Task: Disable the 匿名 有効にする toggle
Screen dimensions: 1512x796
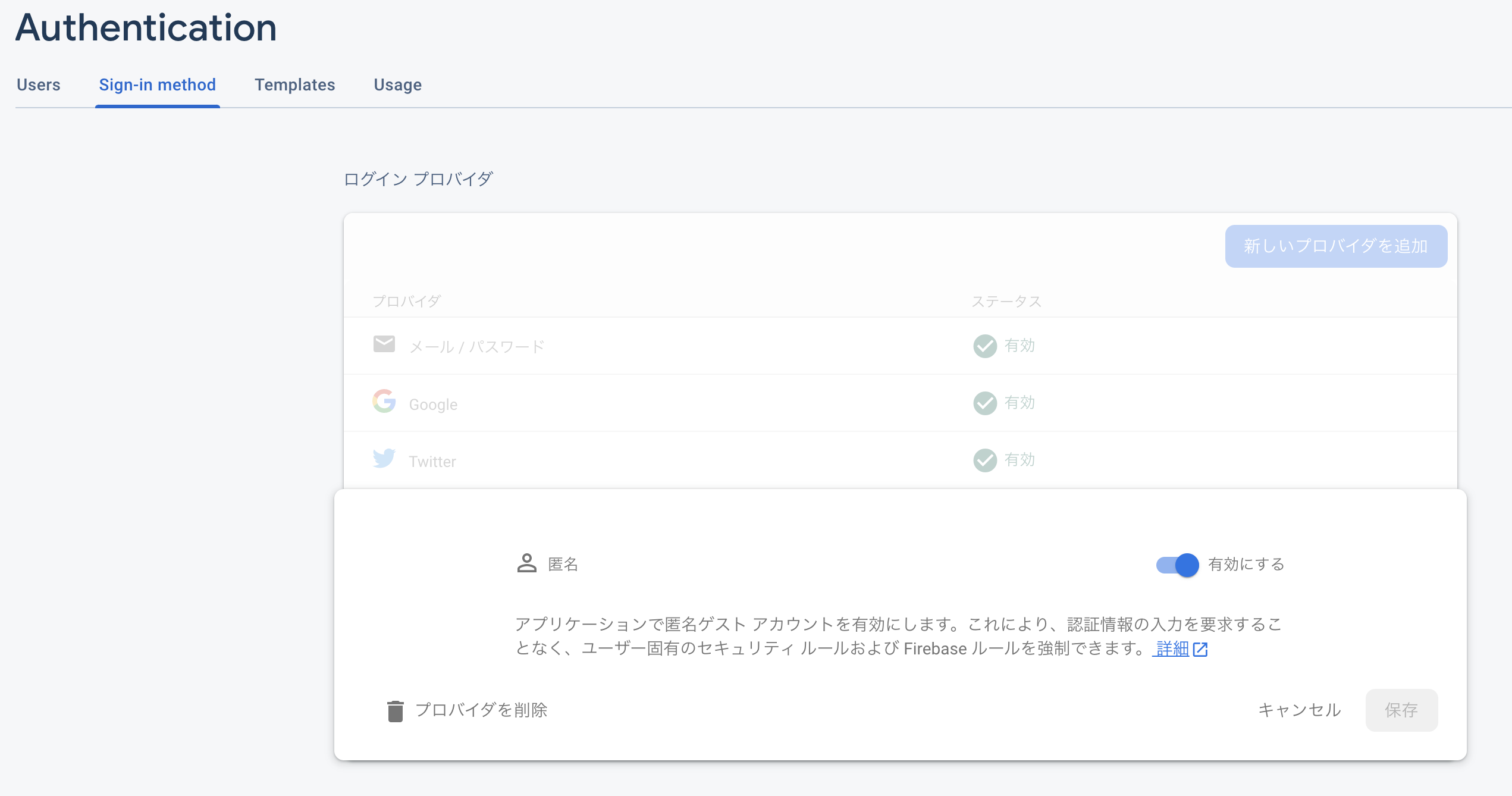Action: click(1175, 565)
